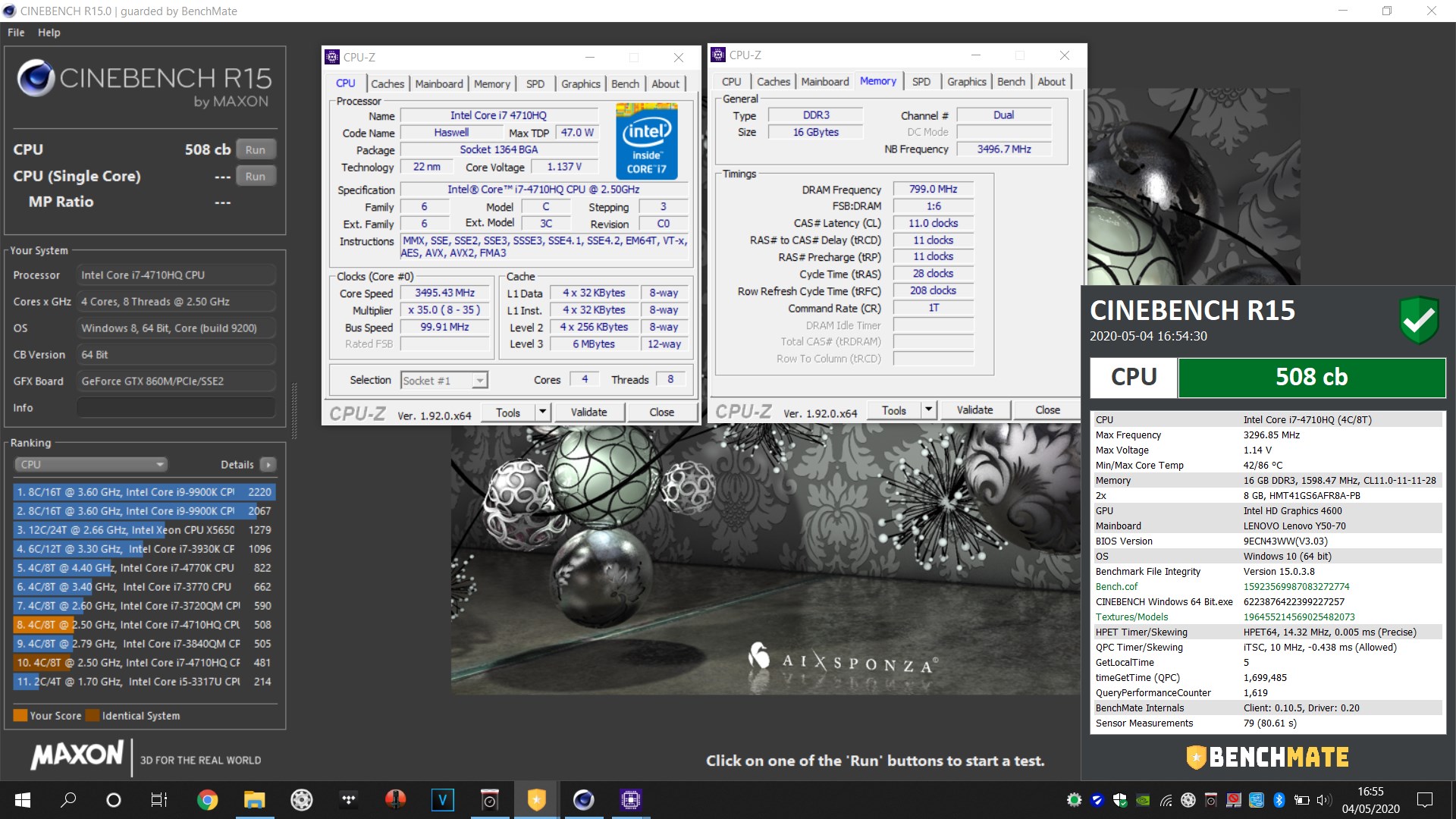
Task: Select ranking row Core i5-3317U 214
Action: (x=144, y=681)
